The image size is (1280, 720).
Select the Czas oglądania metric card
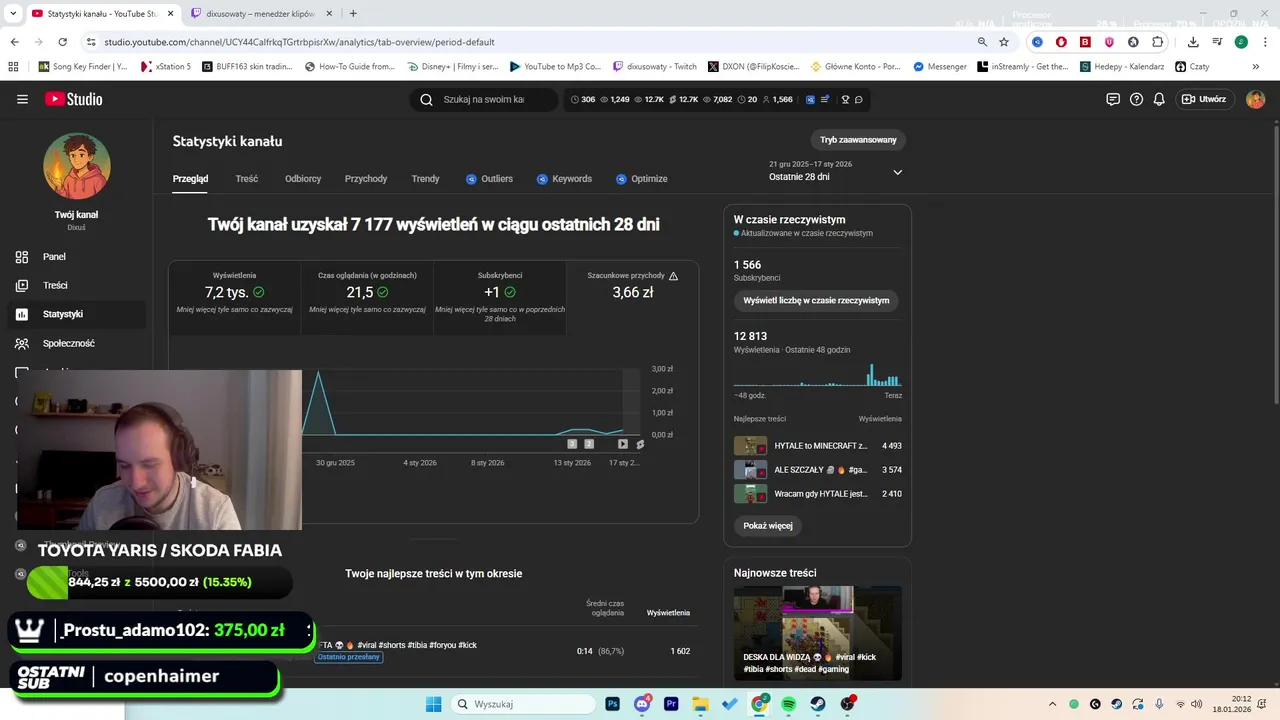point(367,297)
